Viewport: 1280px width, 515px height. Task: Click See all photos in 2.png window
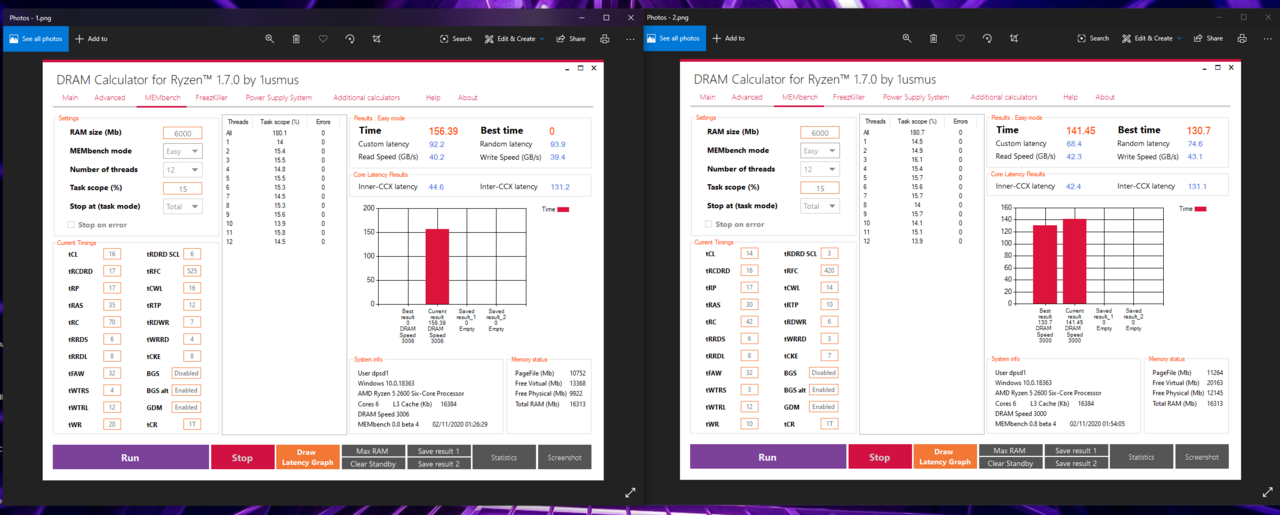pyautogui.click(x=673, y=39)
